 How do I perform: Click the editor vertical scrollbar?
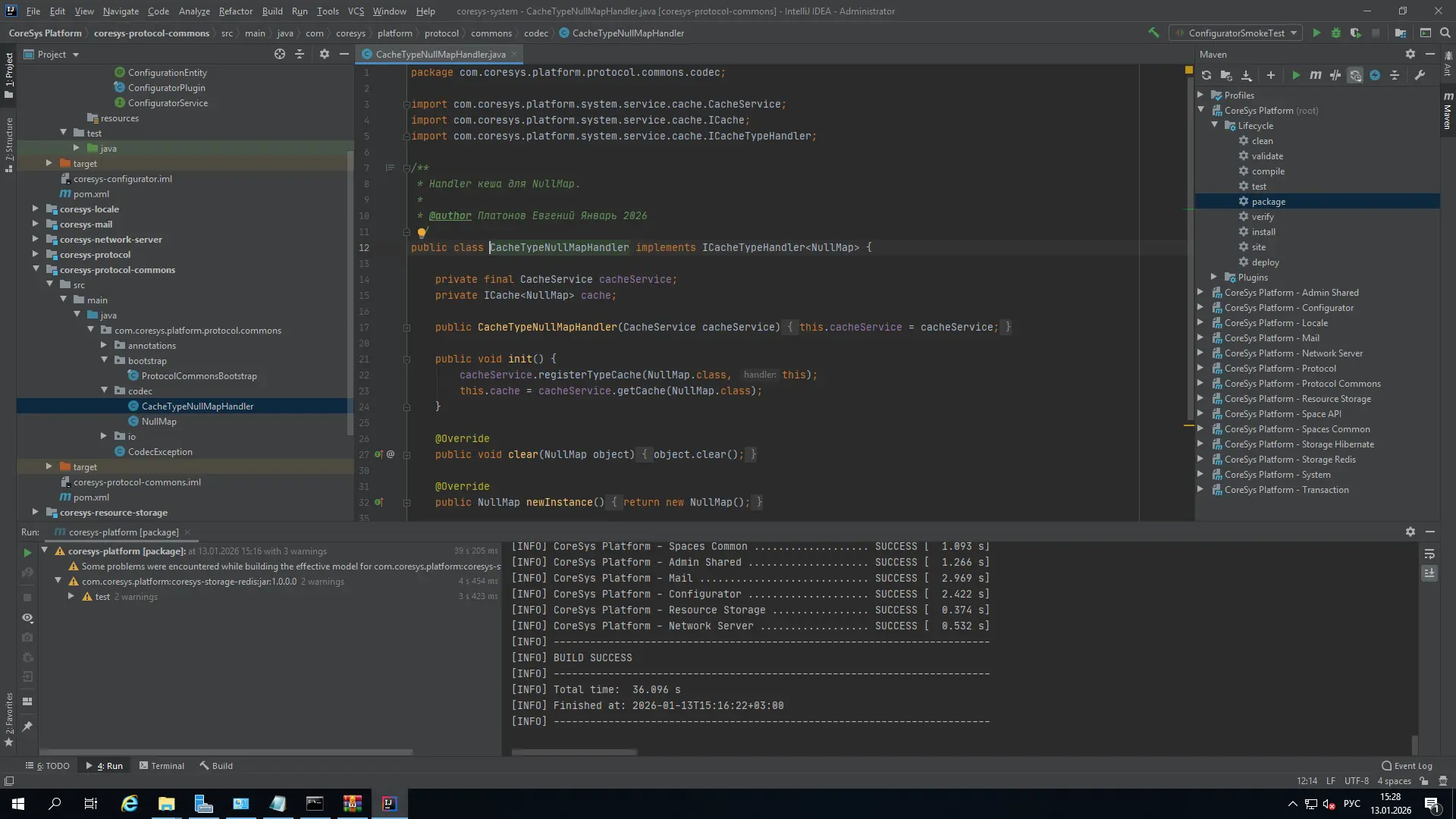coord(1189,250)
